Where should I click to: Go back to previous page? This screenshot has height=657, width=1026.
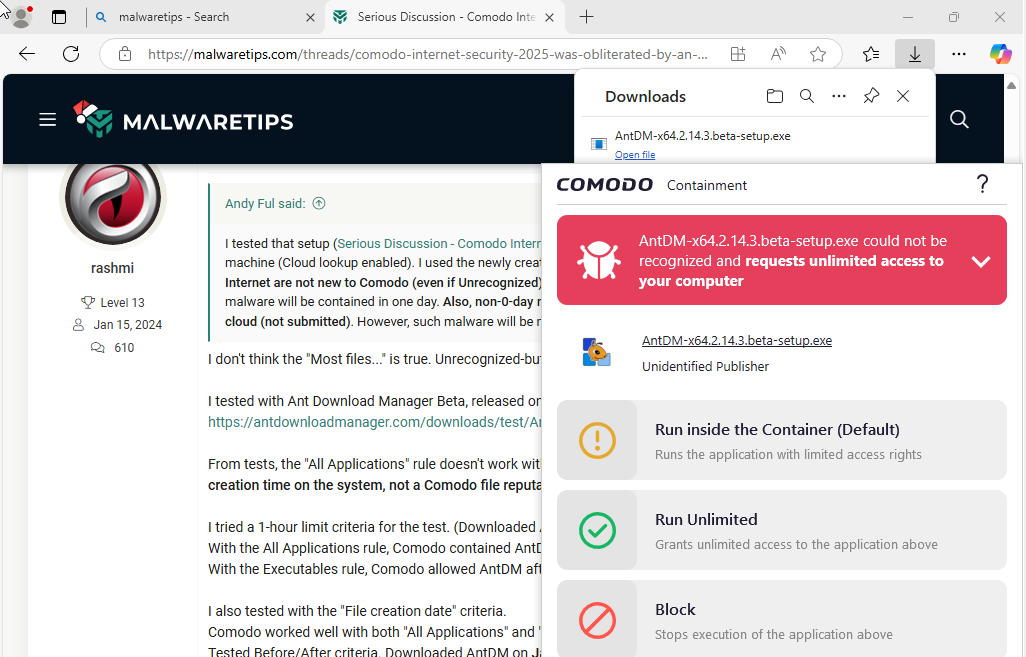click(27, 54)
